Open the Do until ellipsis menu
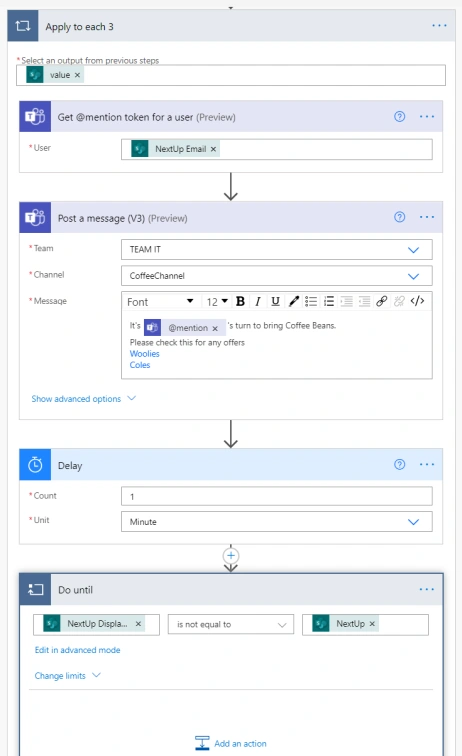Image resolution: width=462 pixels, height=756 pixels. coord(426,589)
